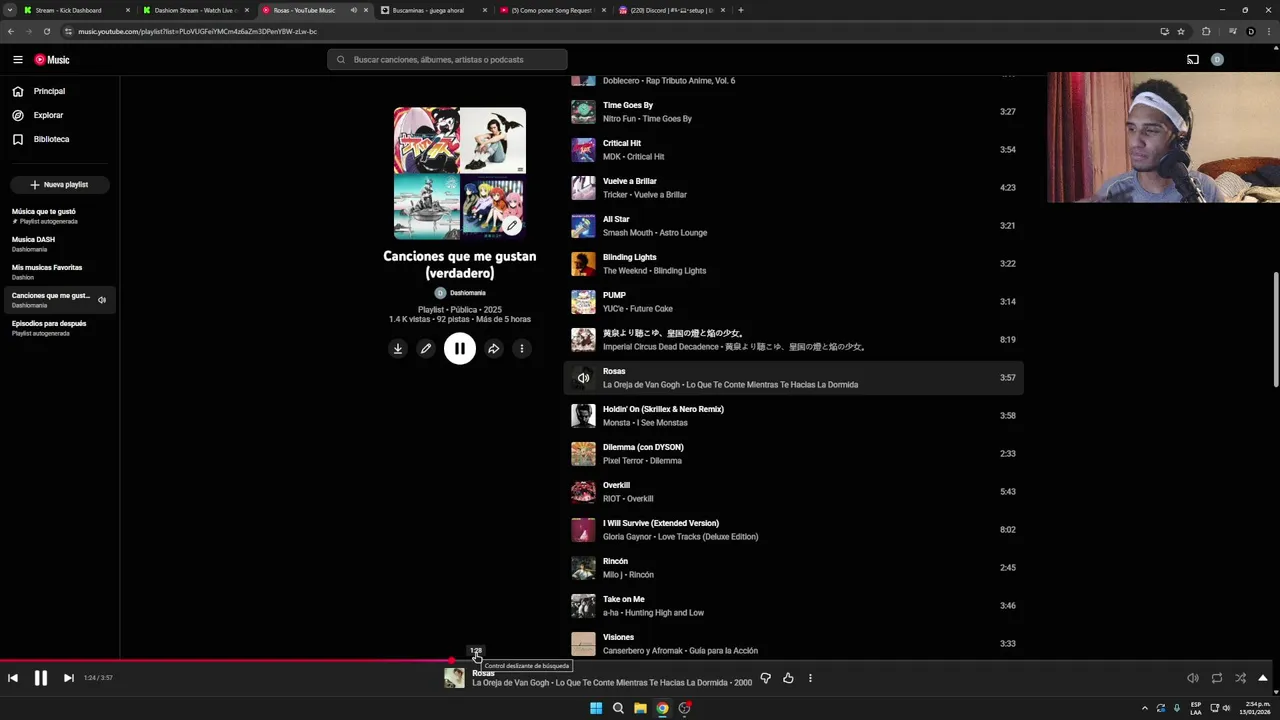1280x720 pixels.
Task: Open the account avatar menu
Action: 1217,60
